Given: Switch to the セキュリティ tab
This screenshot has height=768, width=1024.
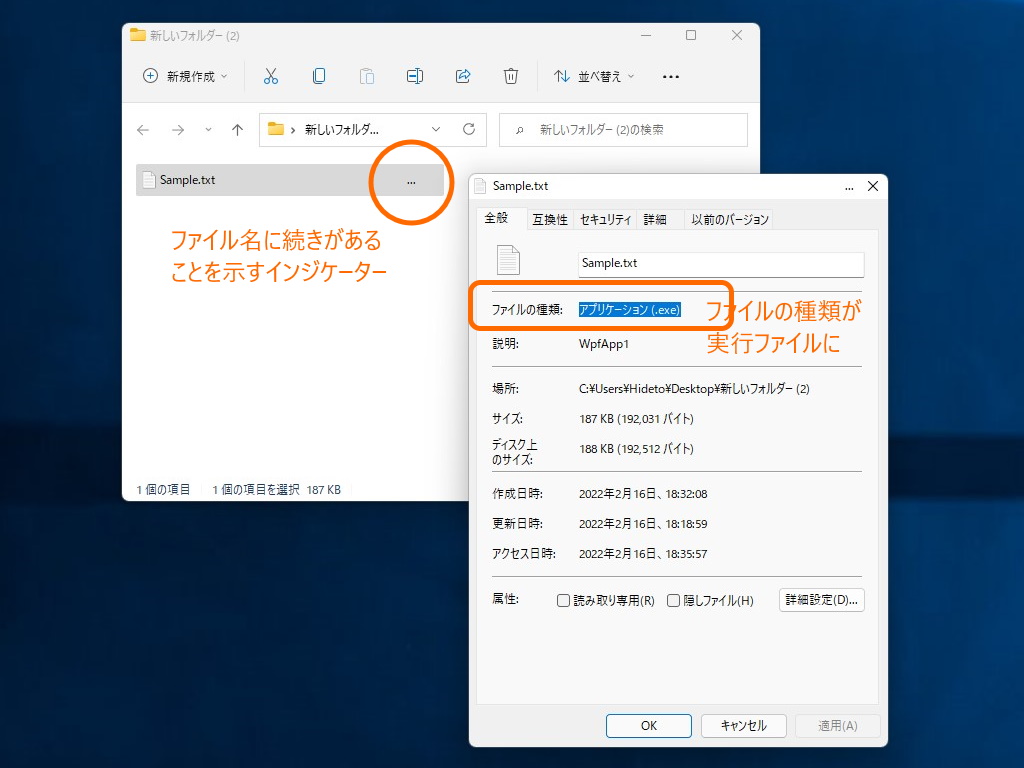Looking at the screenshot, I should click(605, 219).
